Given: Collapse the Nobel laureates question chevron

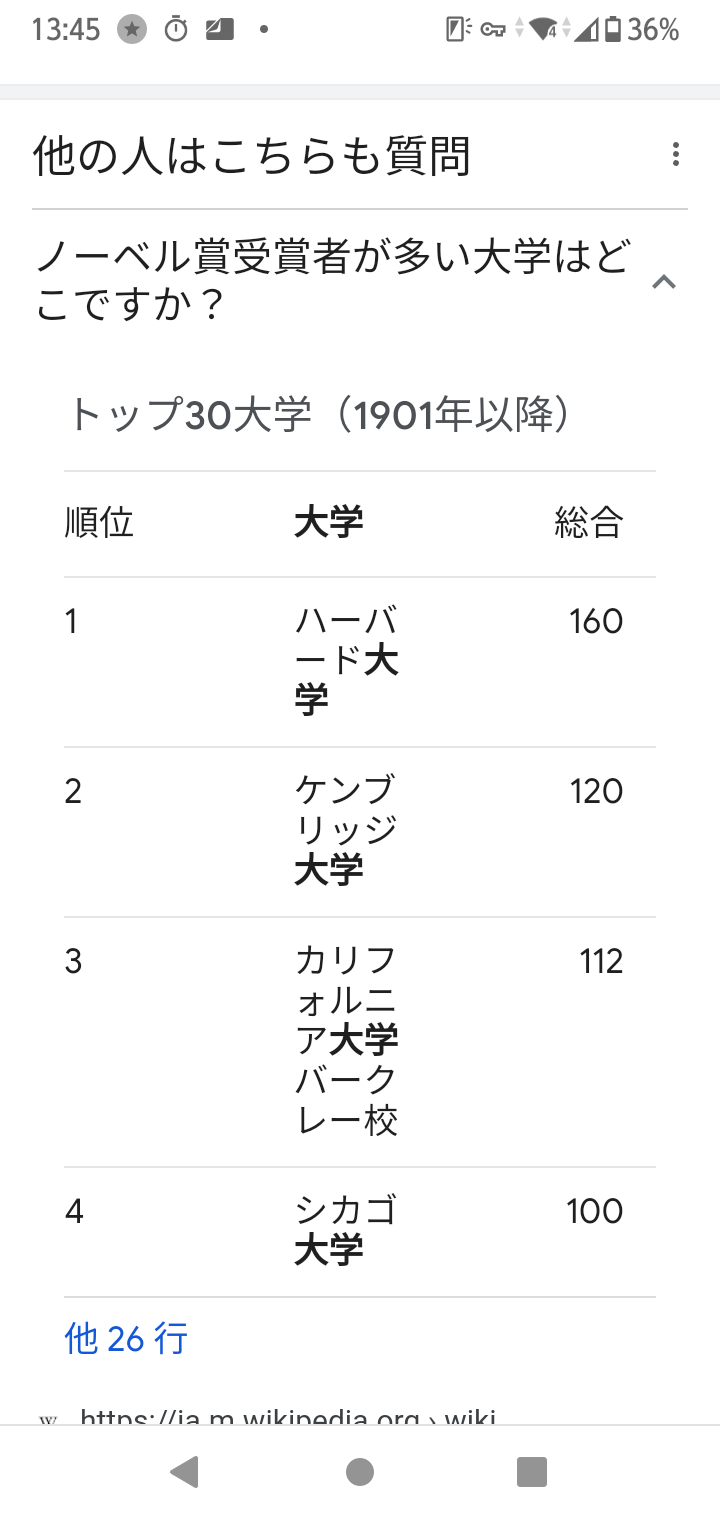Looking at the screenshot, I should point(664,282).
